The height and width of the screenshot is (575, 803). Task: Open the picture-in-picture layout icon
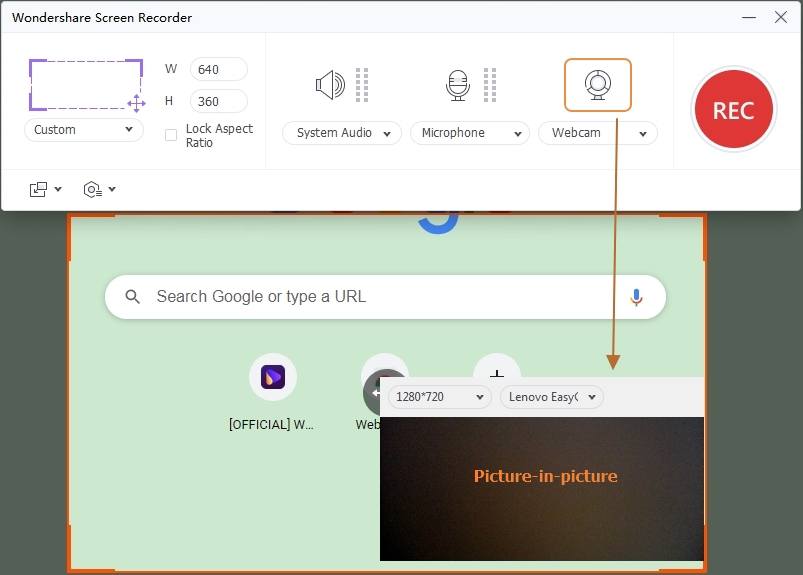pos(38,189)
